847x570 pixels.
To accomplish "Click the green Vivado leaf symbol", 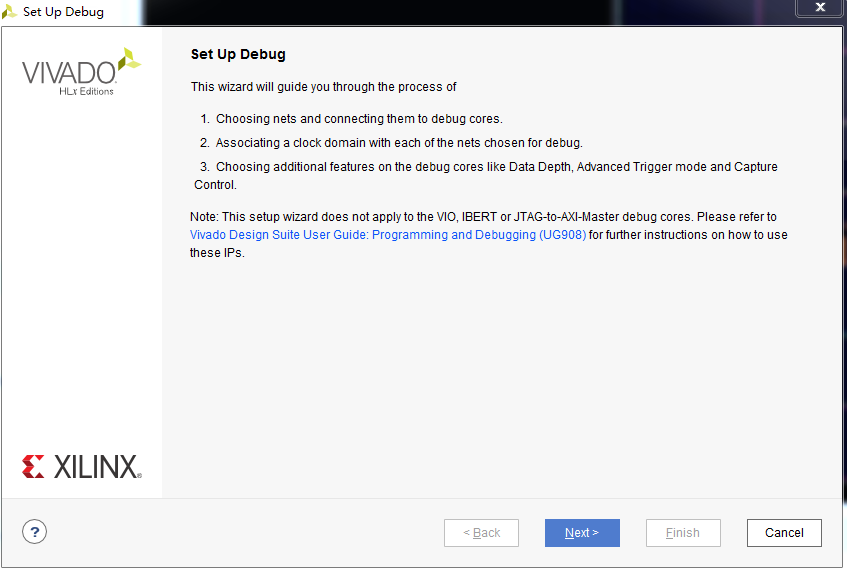I will coord(129,59).
